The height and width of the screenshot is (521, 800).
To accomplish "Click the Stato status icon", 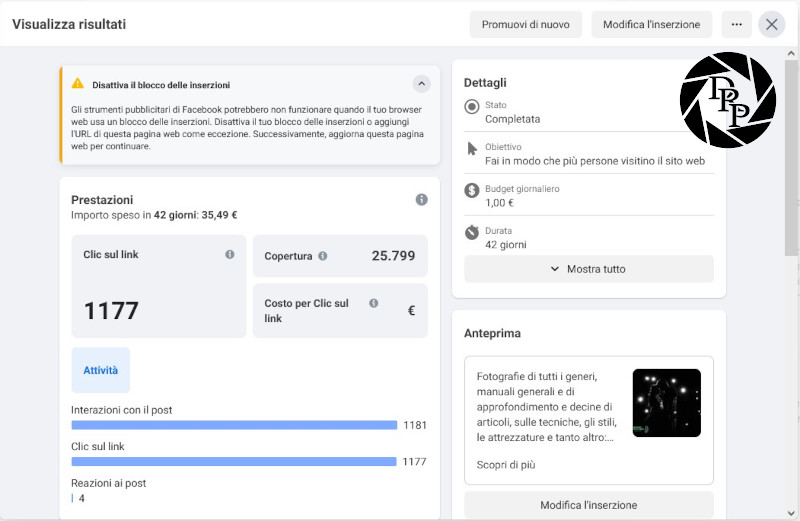I will pyautogui.click(x=472, y=107).
